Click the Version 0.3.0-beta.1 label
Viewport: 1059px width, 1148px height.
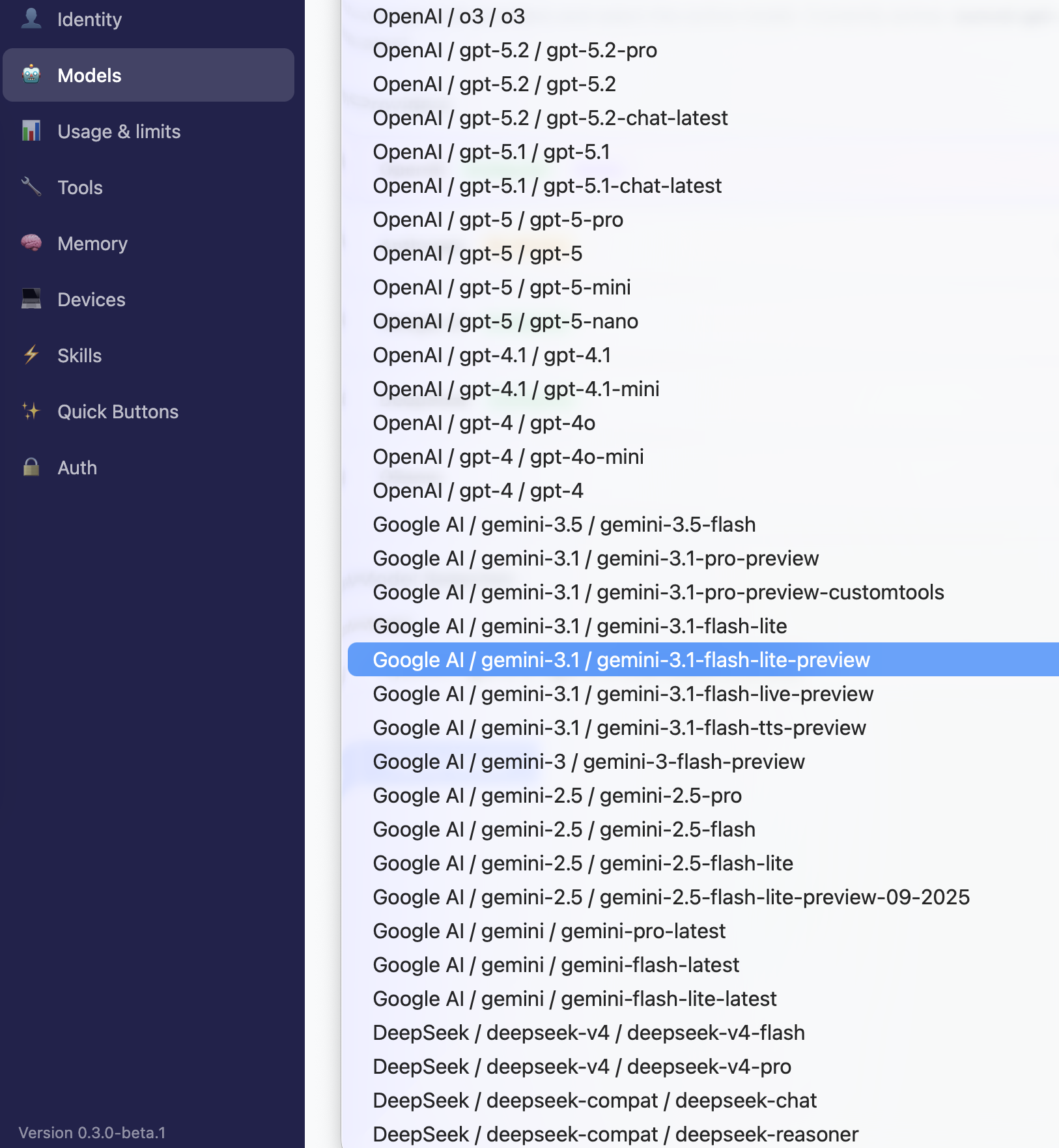[92, 1132]
